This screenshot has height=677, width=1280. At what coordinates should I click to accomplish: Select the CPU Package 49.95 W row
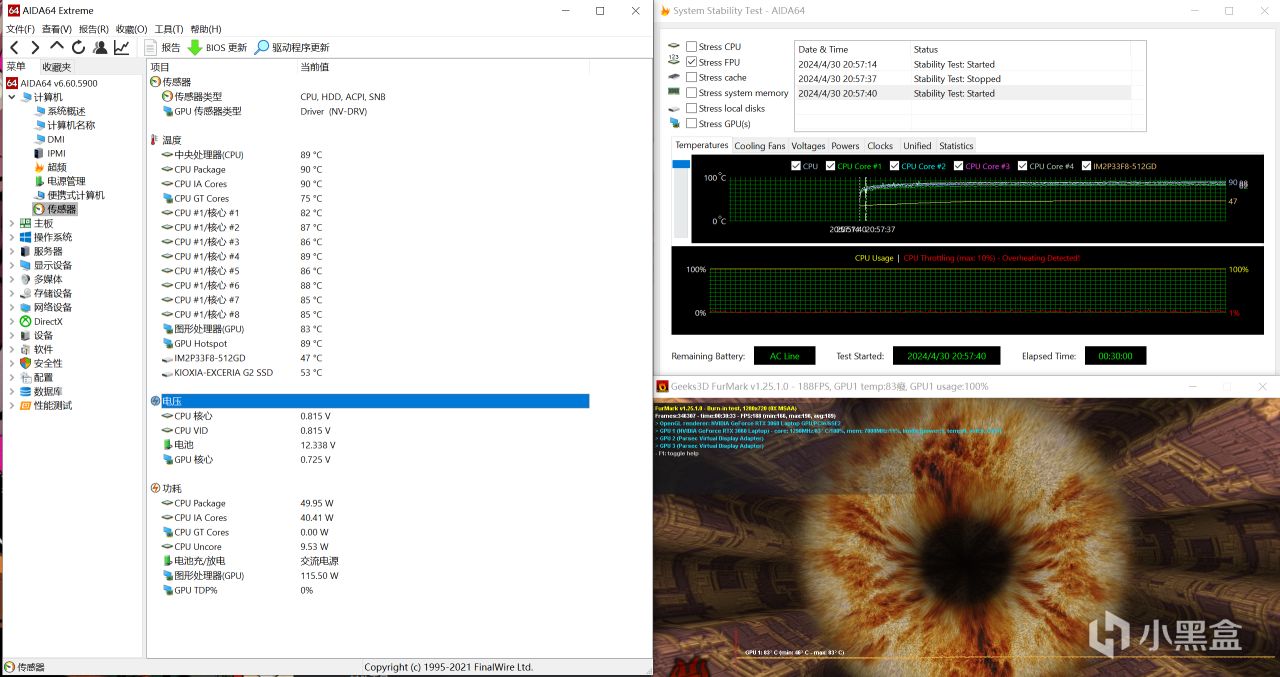(x=369, y=503)
